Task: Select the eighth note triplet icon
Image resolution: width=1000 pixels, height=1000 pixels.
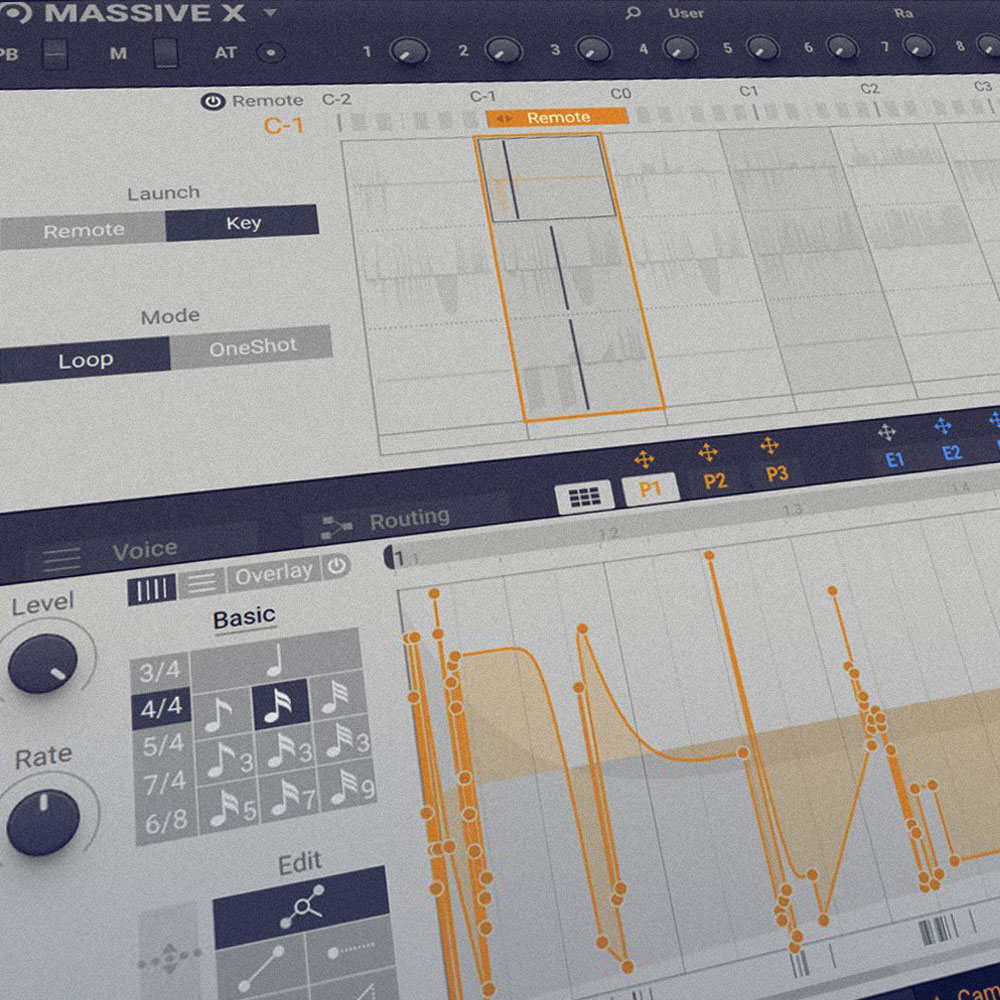Action: click(x=226, y=760)
